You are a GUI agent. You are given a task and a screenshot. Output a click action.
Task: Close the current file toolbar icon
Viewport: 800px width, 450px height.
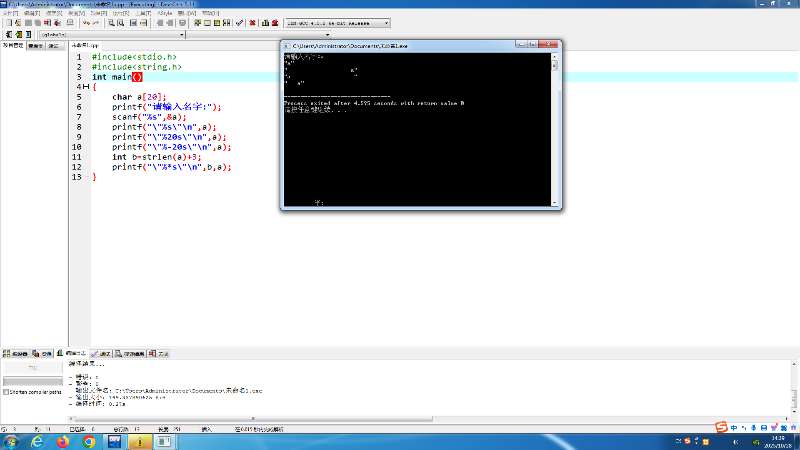coord(47,23)
